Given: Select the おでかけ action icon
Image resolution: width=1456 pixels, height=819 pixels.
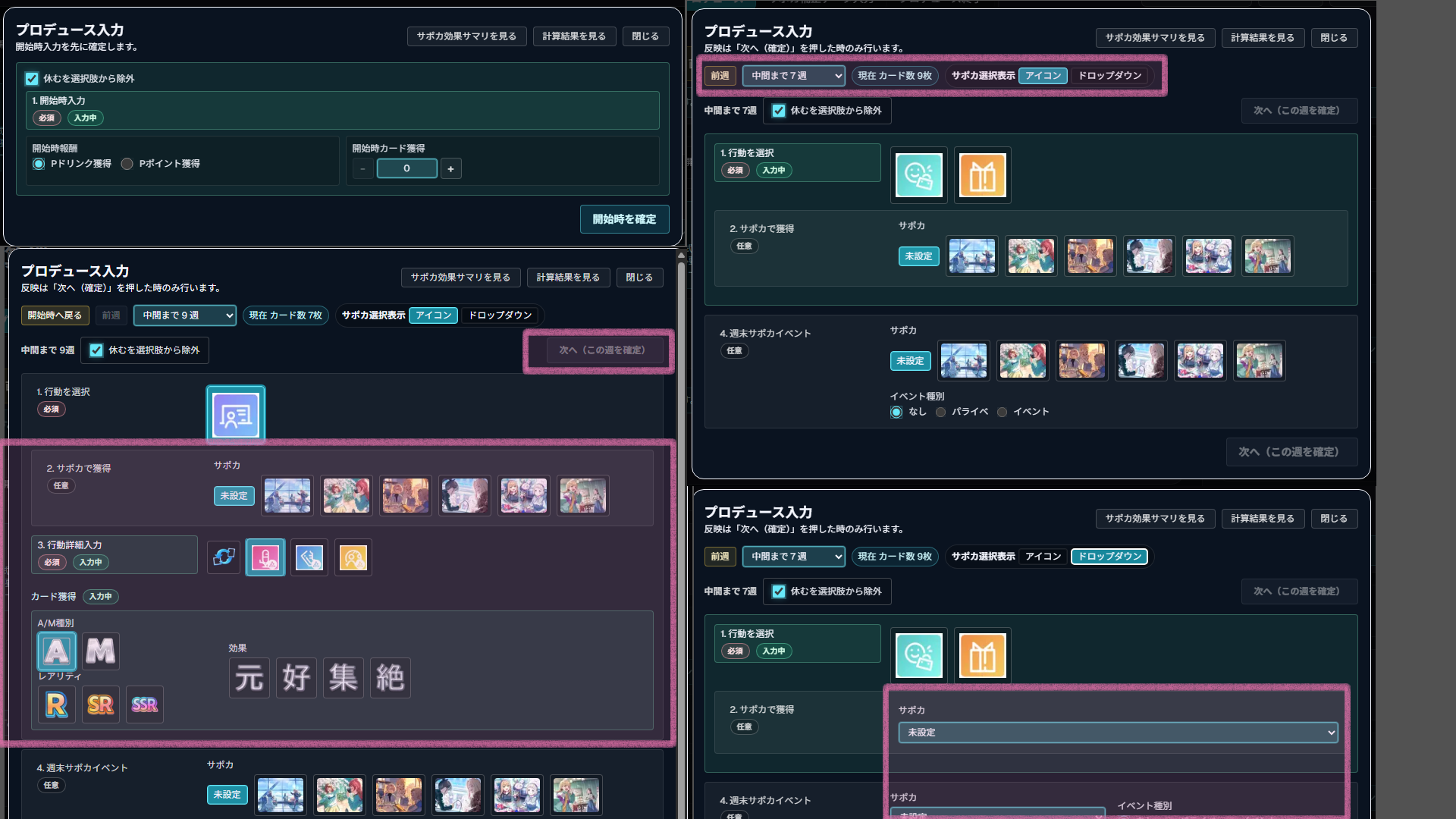Looking at the screenshot, I should pos(918,175).
